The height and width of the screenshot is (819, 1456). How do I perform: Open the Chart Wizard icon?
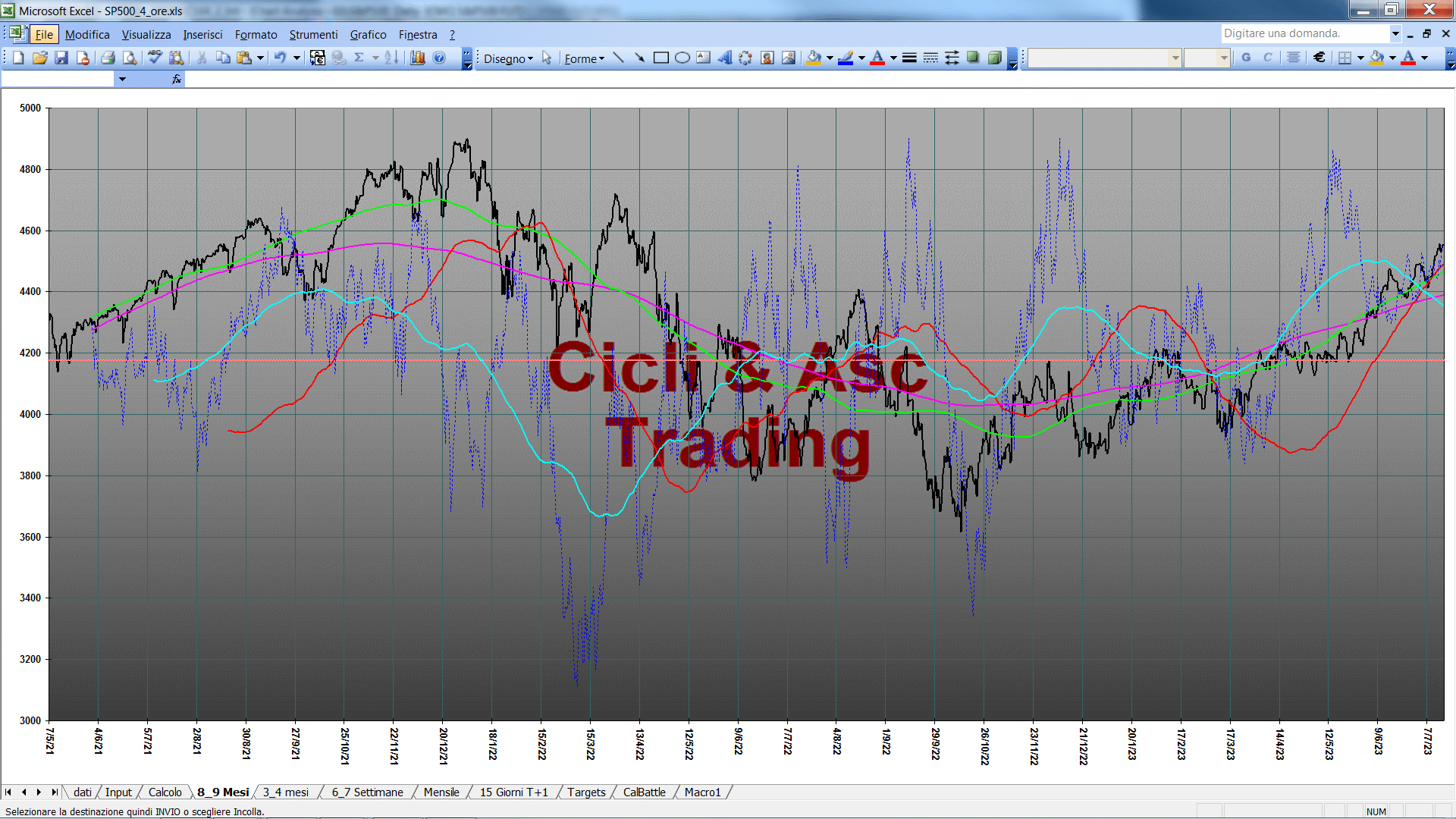tap(417, 58)
